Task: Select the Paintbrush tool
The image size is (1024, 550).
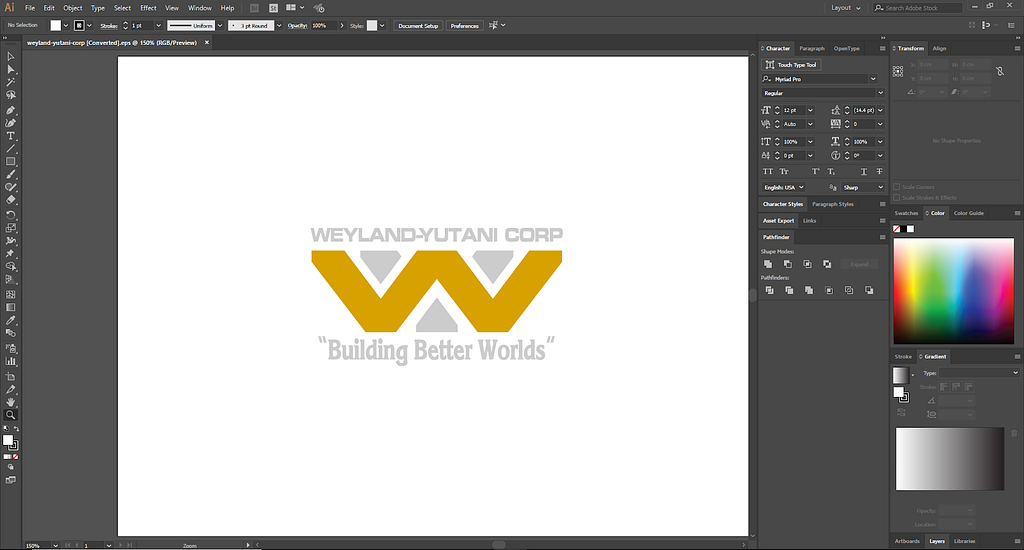Action: click(x=10, y=174)
